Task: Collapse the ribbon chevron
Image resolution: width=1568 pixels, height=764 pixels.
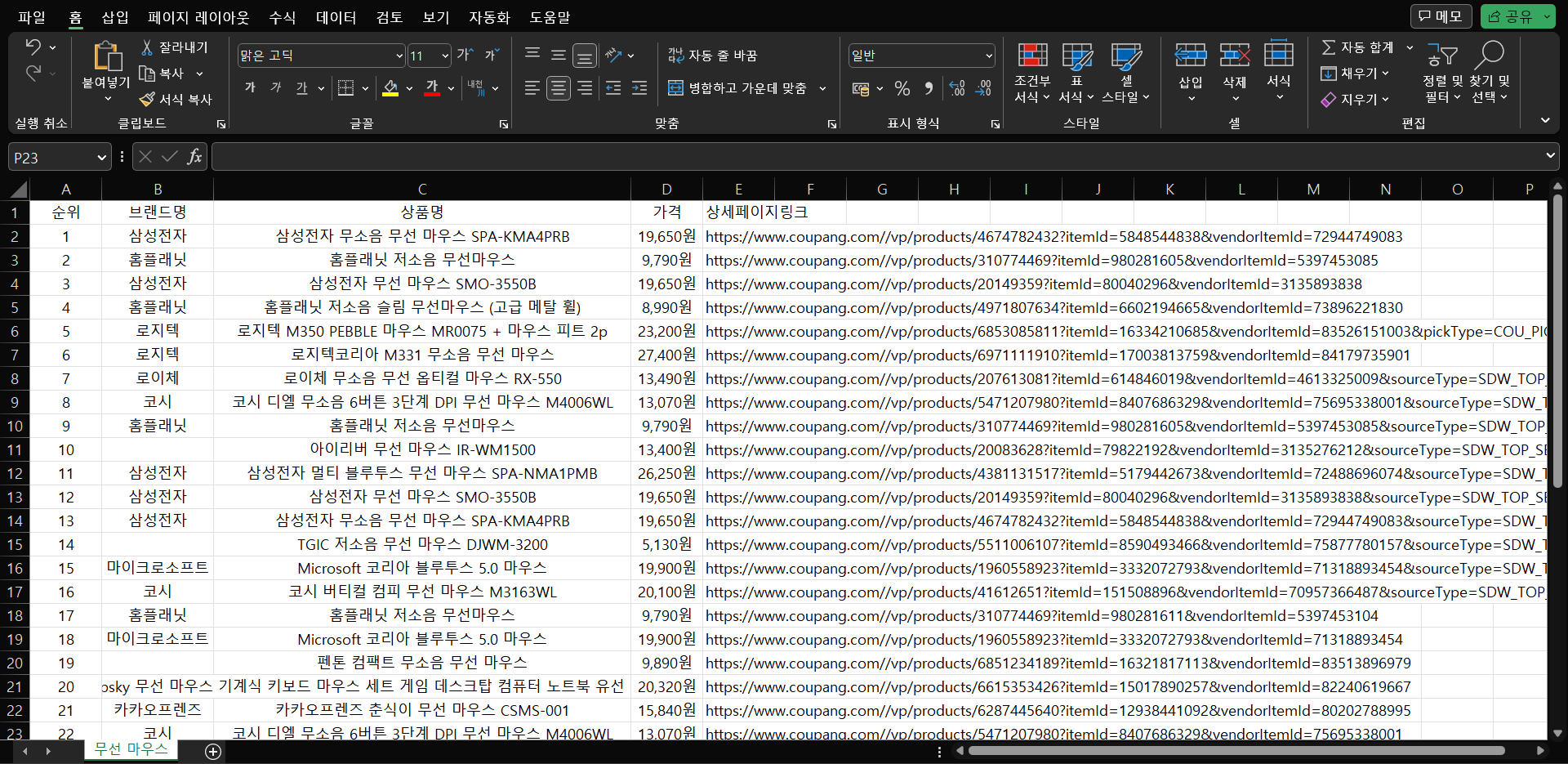Action: (1545, 120)
